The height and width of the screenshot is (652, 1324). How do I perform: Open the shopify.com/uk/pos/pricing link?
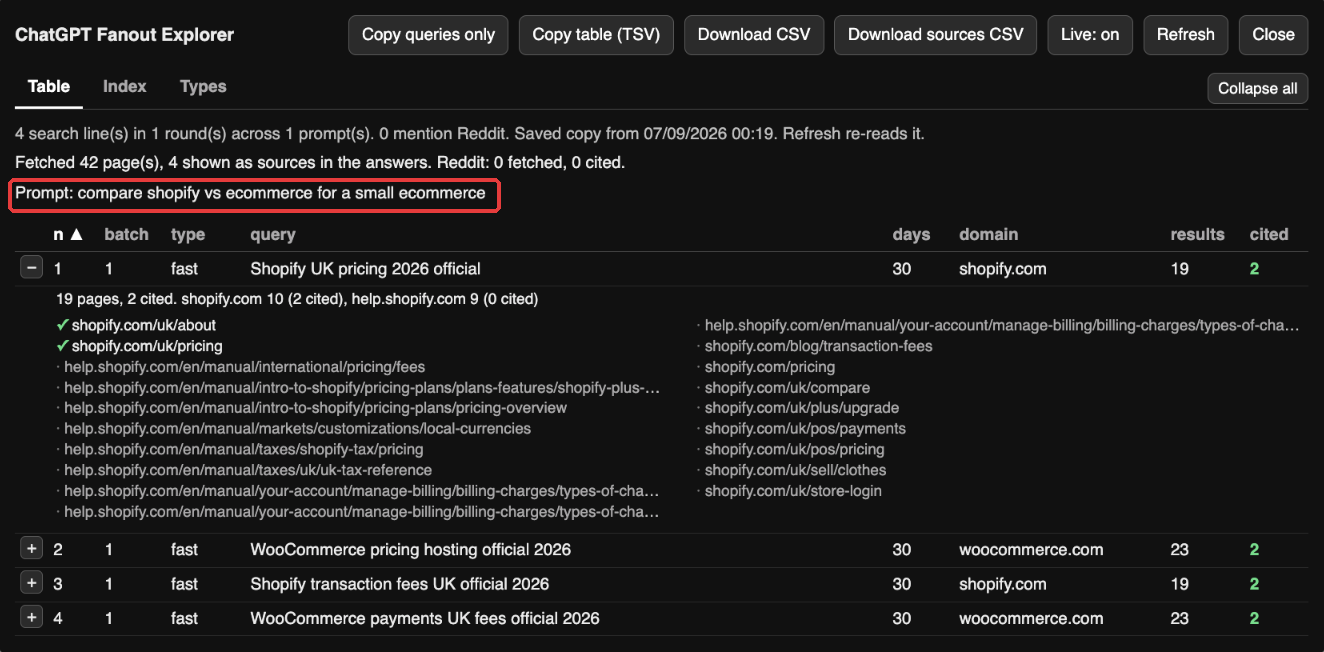point(794,449)
